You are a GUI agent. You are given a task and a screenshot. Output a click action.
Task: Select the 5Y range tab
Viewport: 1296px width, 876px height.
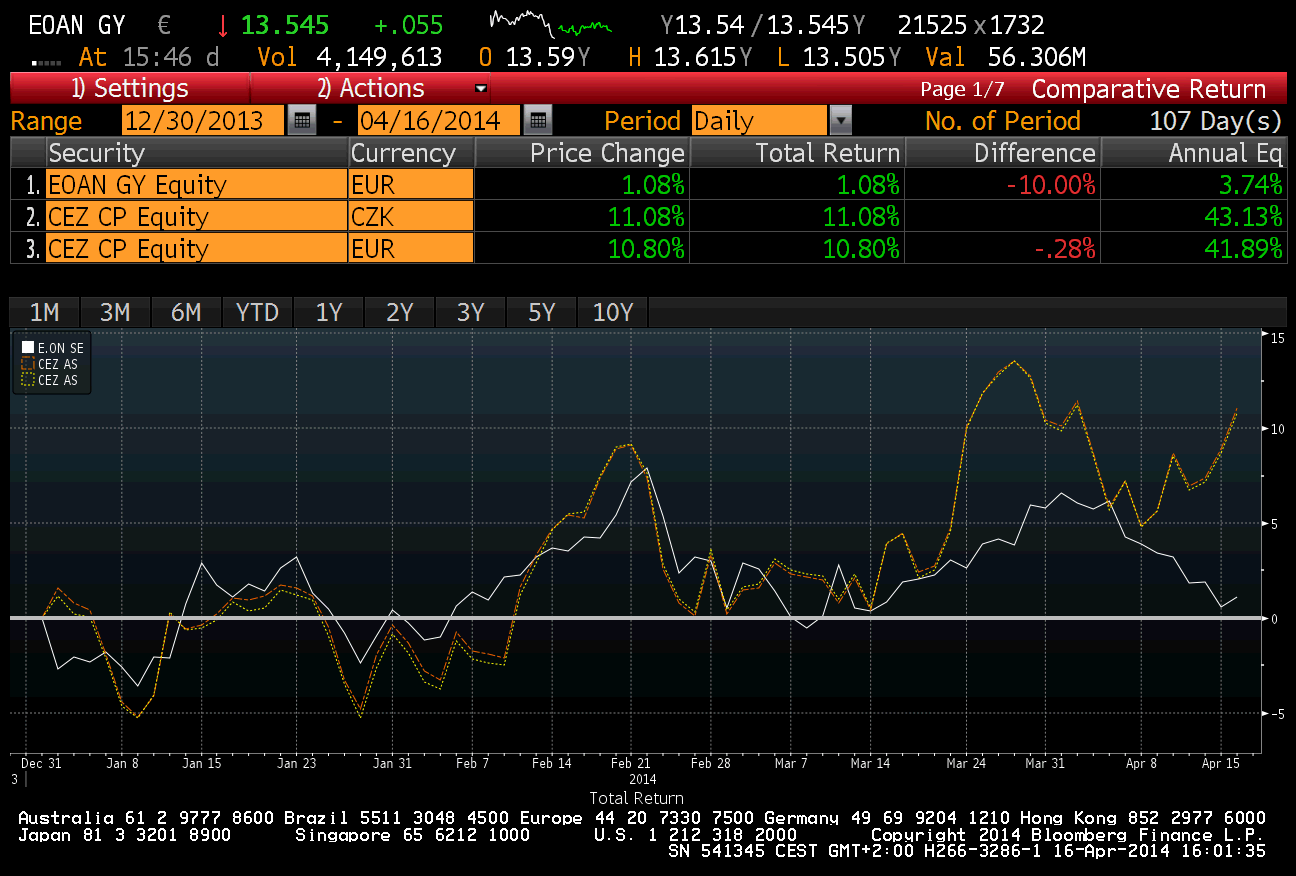tap(541, 312)
